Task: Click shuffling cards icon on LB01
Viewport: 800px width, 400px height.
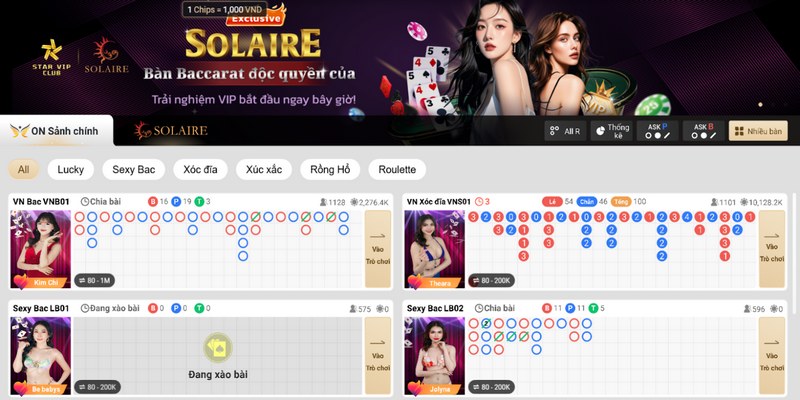Action: (x=218, y=348)
